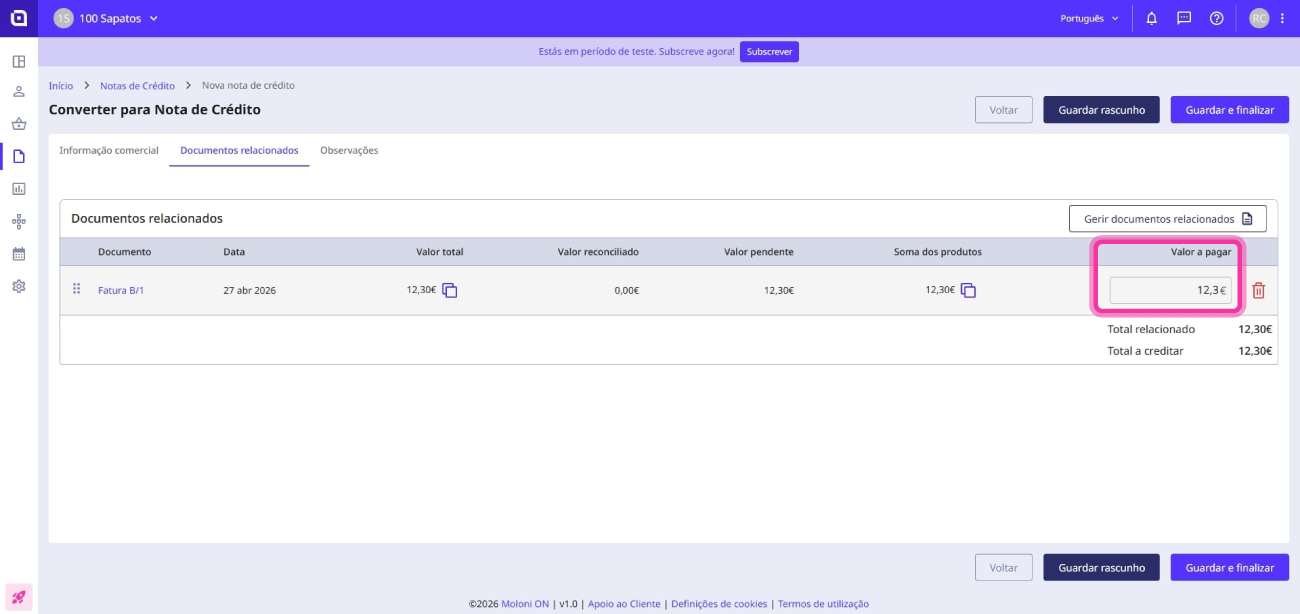
Task: Click the bottom Voltar button
Action: point(1003,567)
